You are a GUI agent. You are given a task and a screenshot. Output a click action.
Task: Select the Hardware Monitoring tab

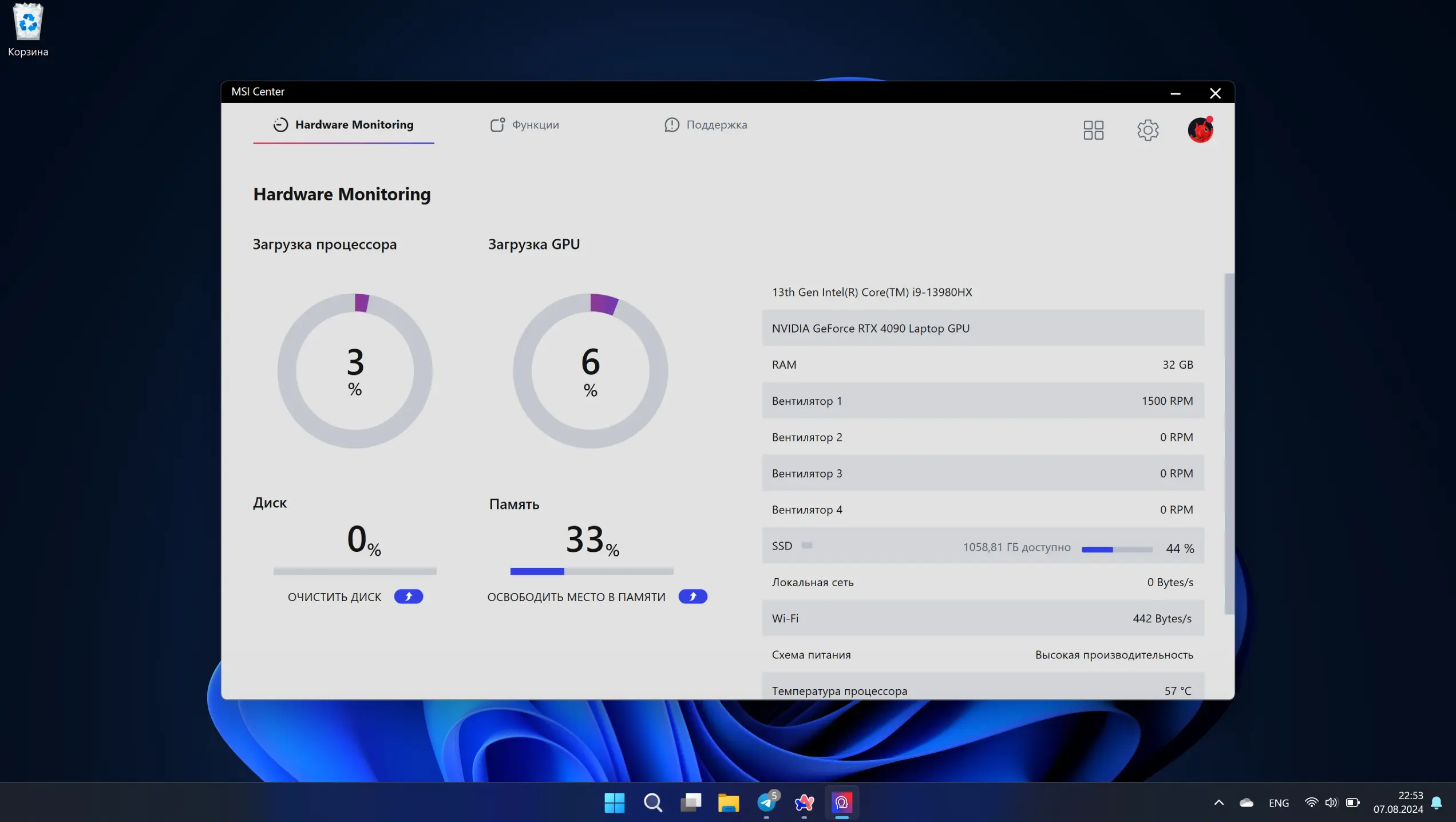pos(343,125)
